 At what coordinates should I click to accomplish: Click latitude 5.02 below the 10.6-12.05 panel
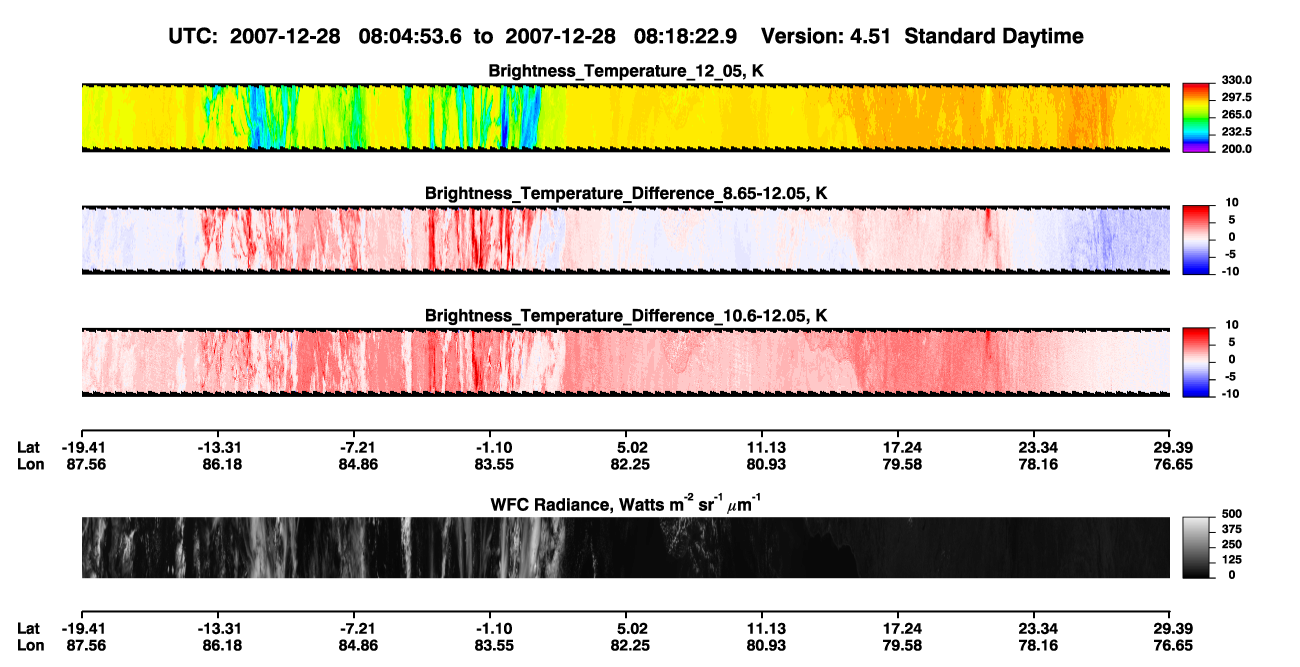(x=626, y=447)
